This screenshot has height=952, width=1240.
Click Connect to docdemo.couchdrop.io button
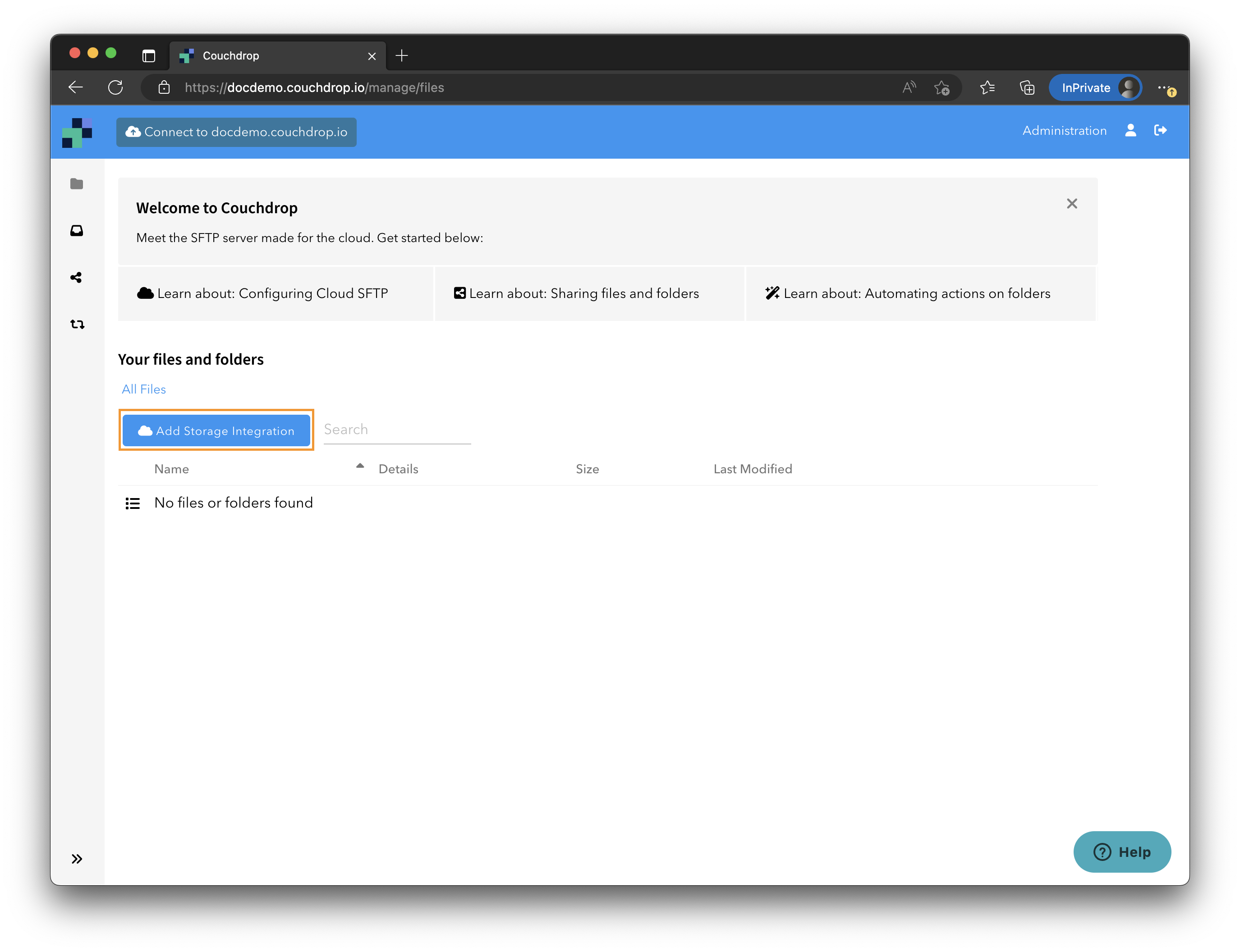click(x=236, y=132)
